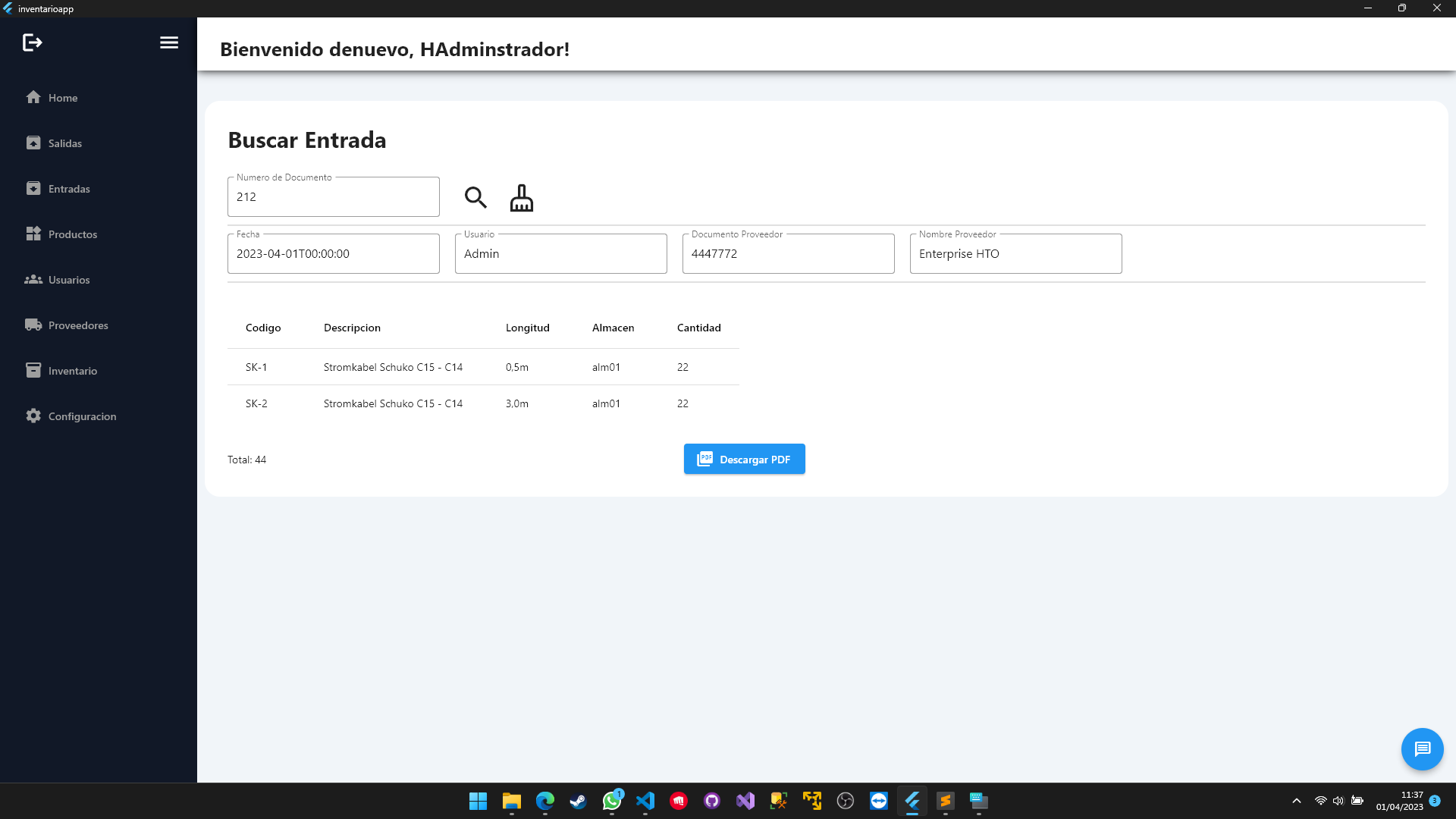Screen dimensions: 1456x819
Task: Click the Configuracion gear icon
Action: (x=33, y=416)
